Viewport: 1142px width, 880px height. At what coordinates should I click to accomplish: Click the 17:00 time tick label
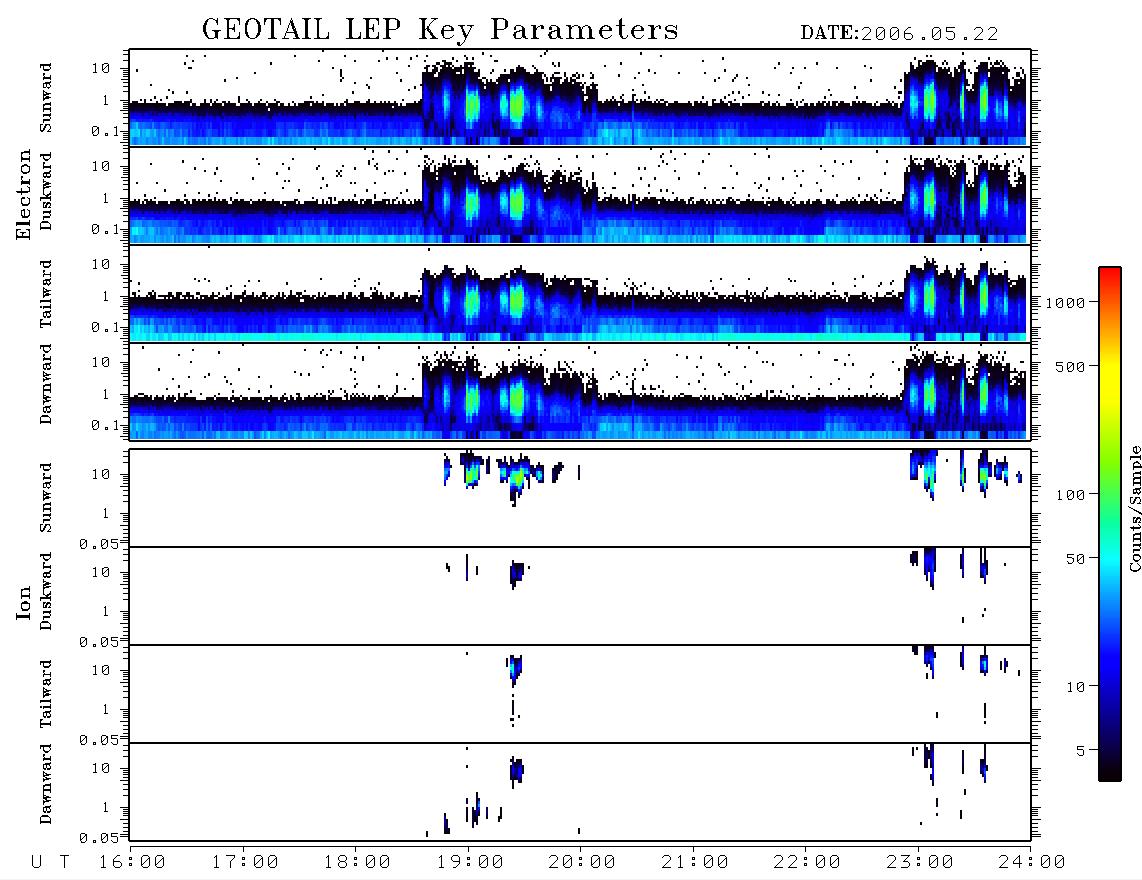[x=245, y=862]
